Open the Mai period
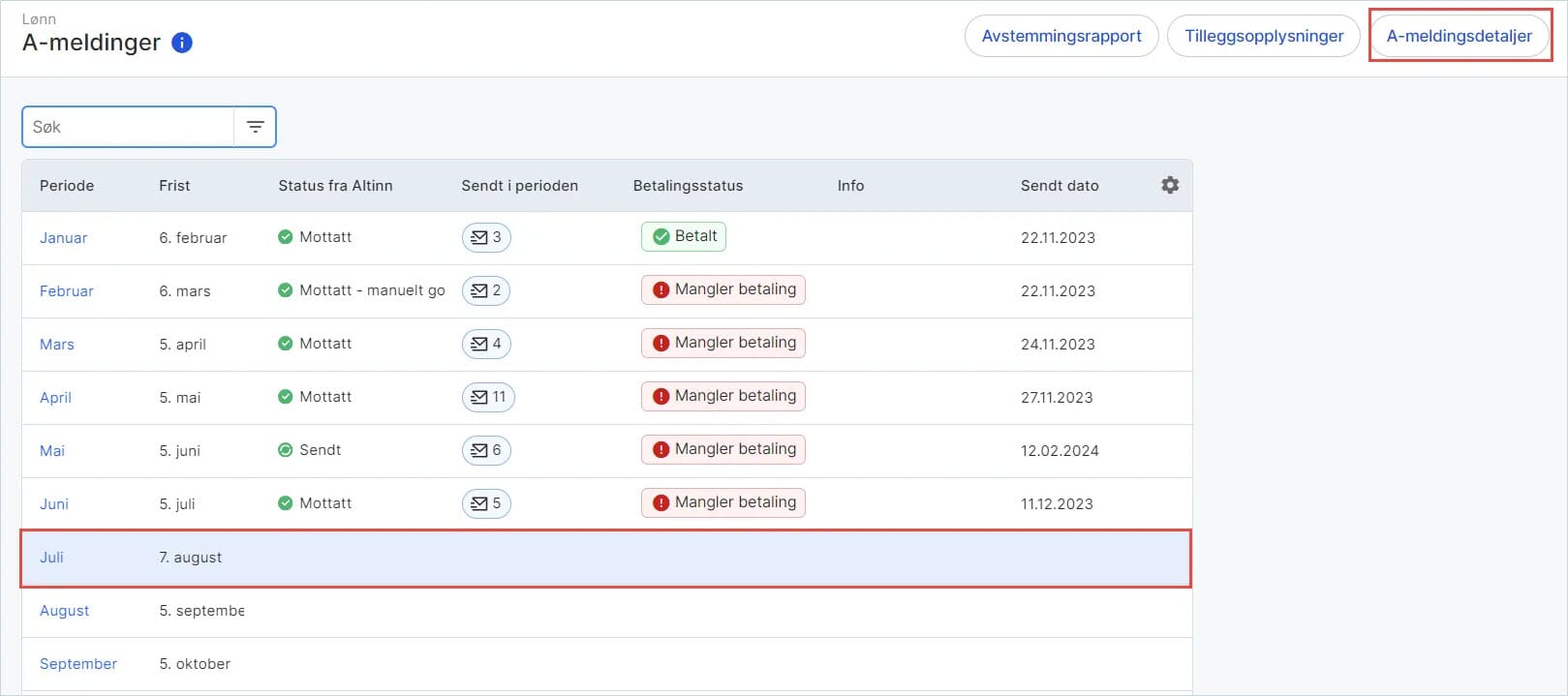This screenshot has height=696, width=1568. 52,451
